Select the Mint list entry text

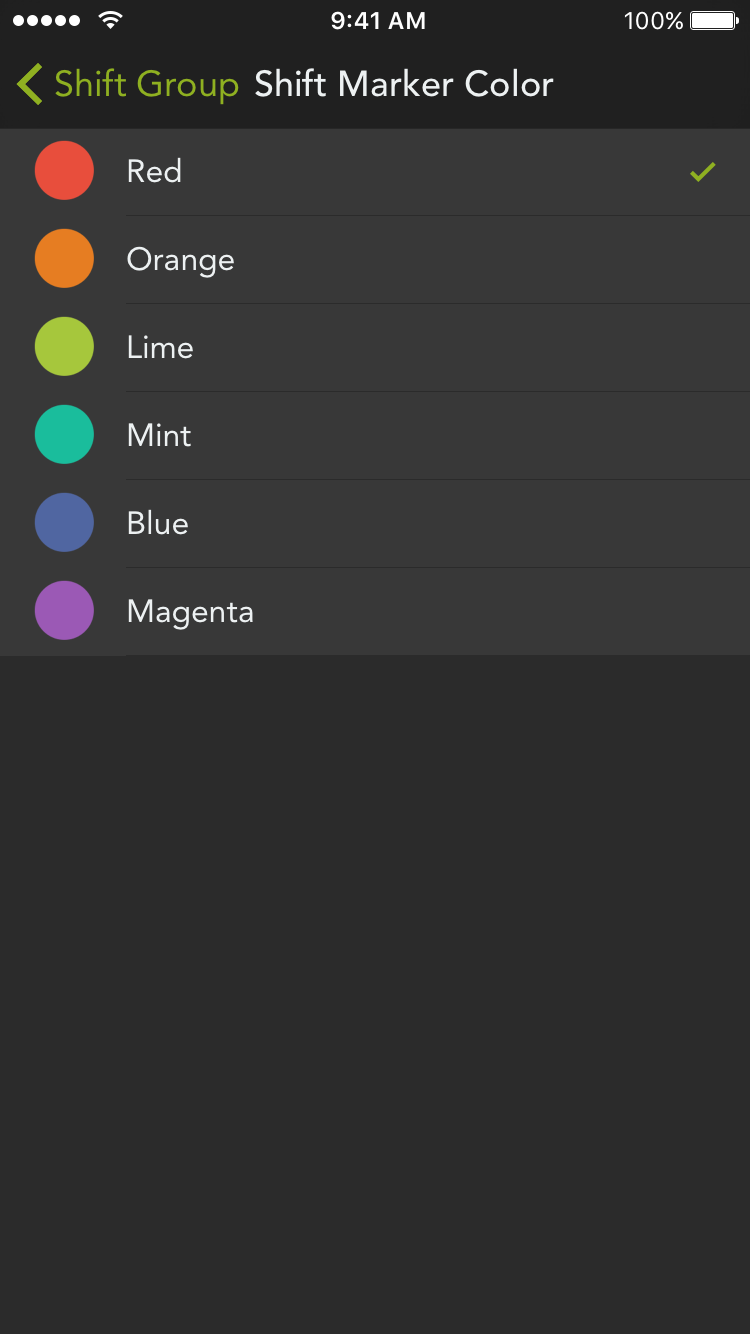point(159,436)
